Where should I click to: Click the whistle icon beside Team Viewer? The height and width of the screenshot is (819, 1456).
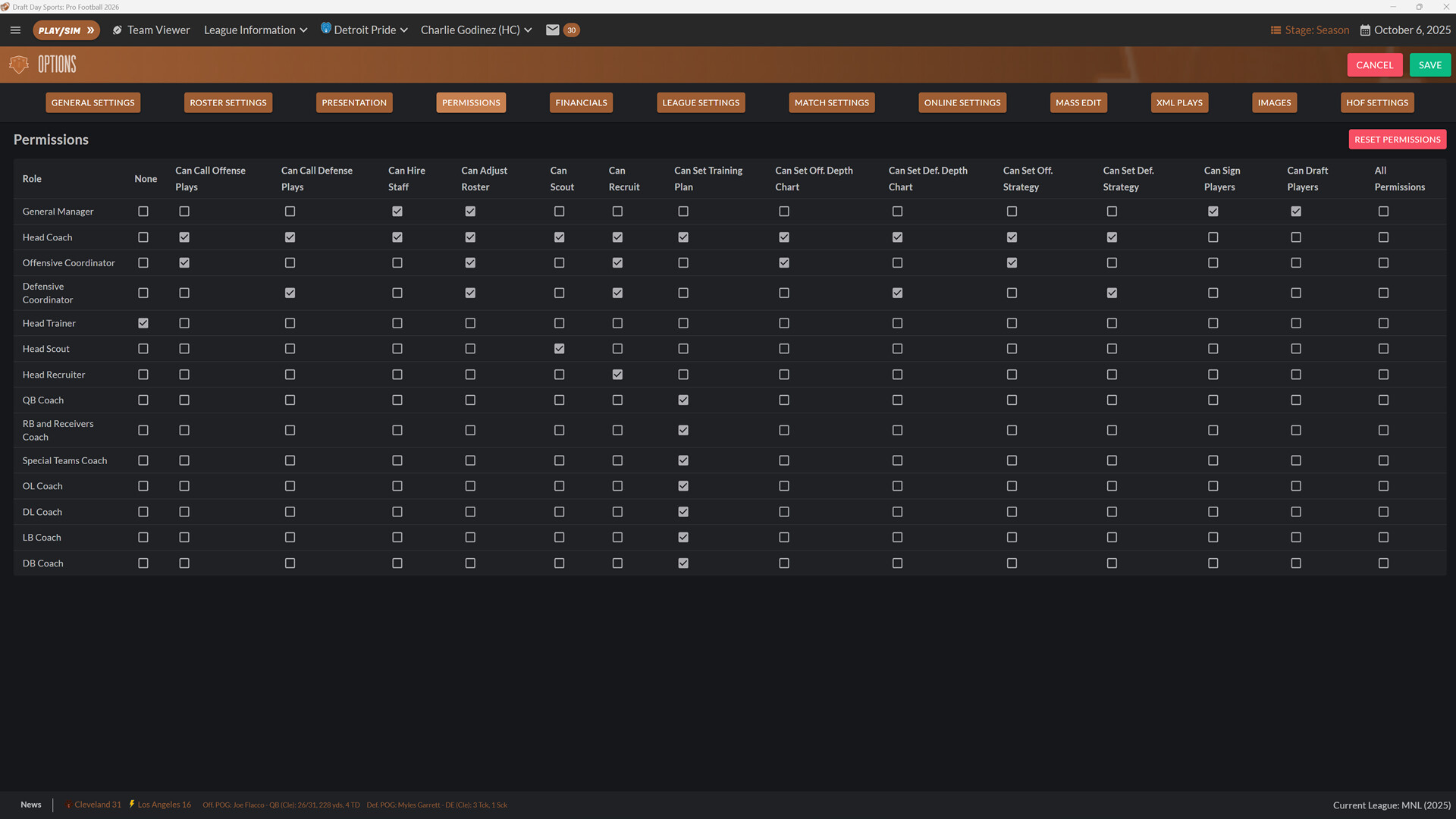(117, 30)
